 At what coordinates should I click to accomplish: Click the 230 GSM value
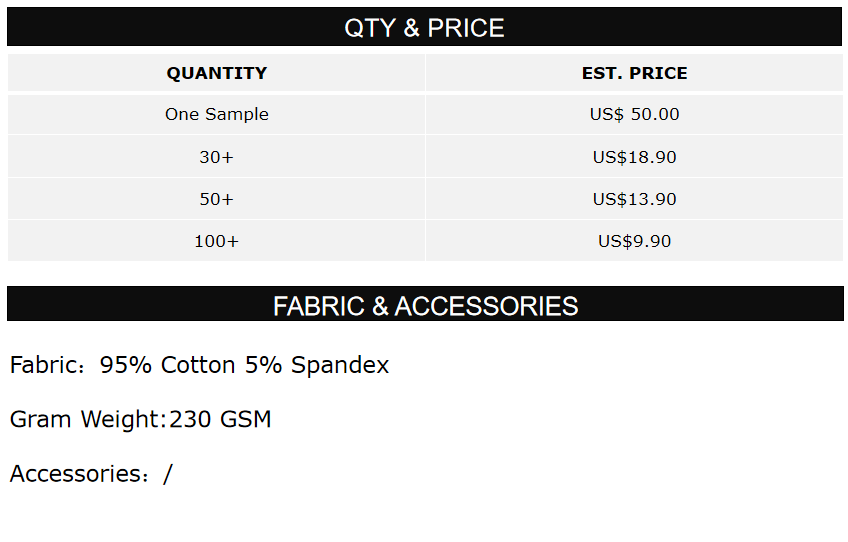coord(220,419)
